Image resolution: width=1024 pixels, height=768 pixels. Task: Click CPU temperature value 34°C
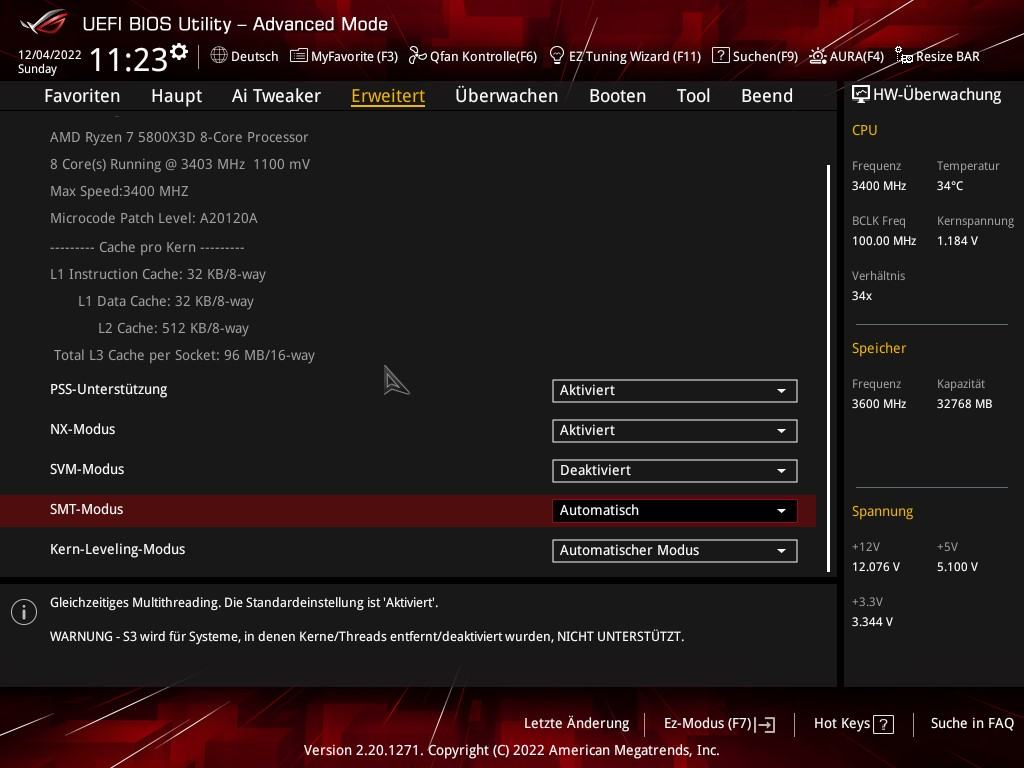[950, 186]
